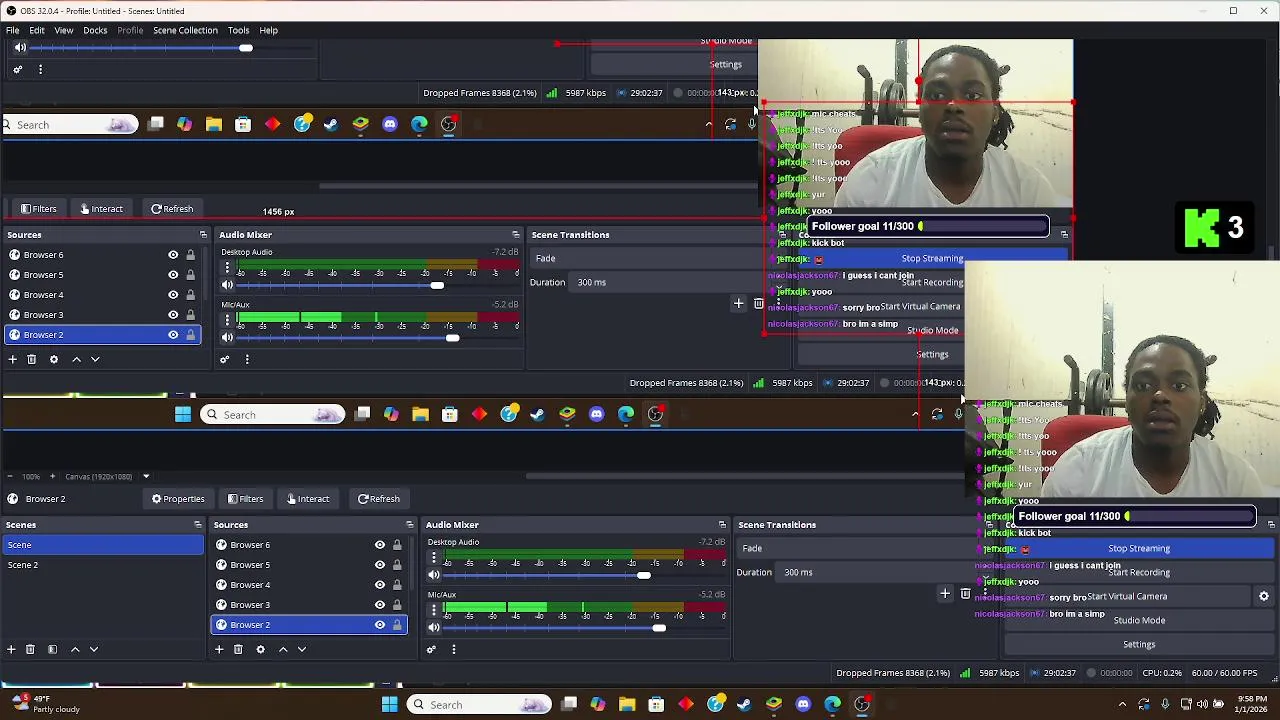
Task: Open Steam from the real Windows taskbar
Action: pos(744,704)
